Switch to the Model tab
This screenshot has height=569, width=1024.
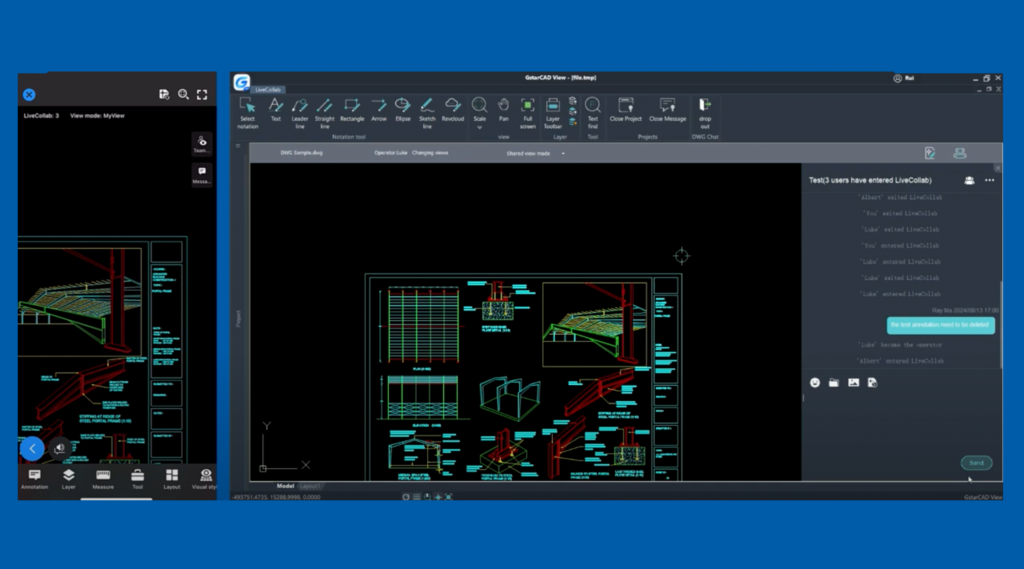(x=285, y=486)
